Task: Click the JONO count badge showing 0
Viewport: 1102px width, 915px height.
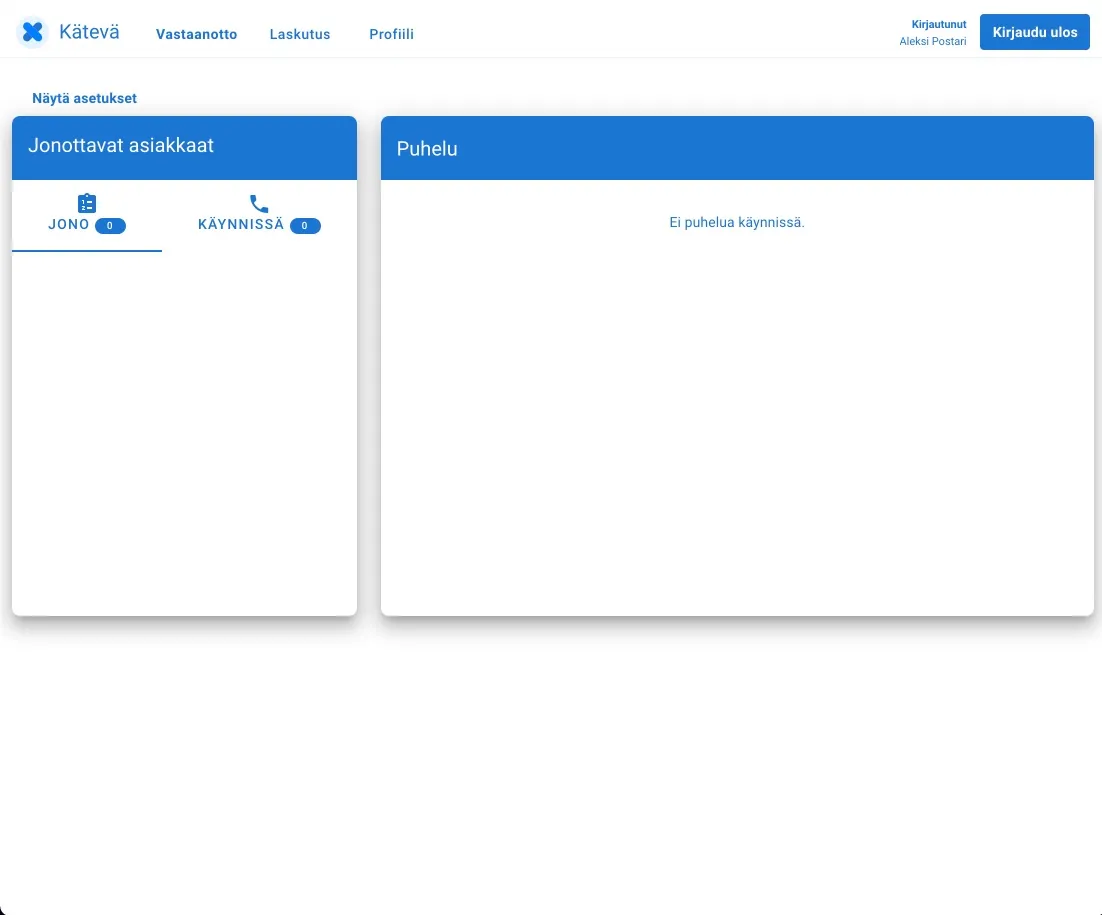Action: [110, 226]
